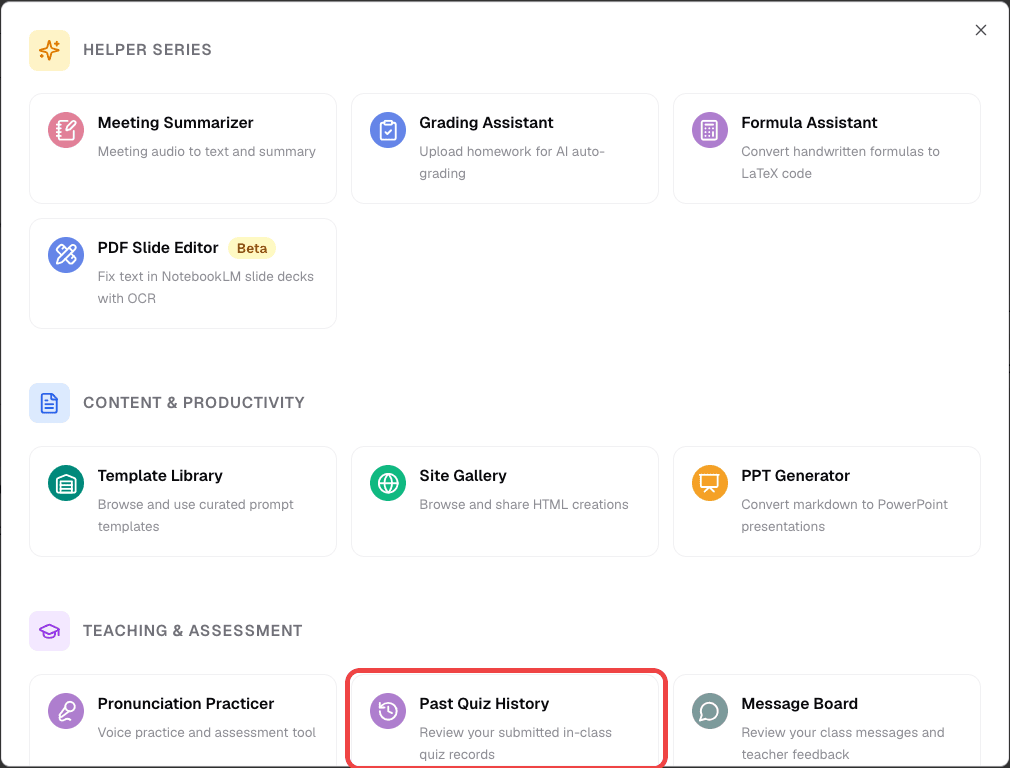Close the tools dialog with X

click(980, 30)
